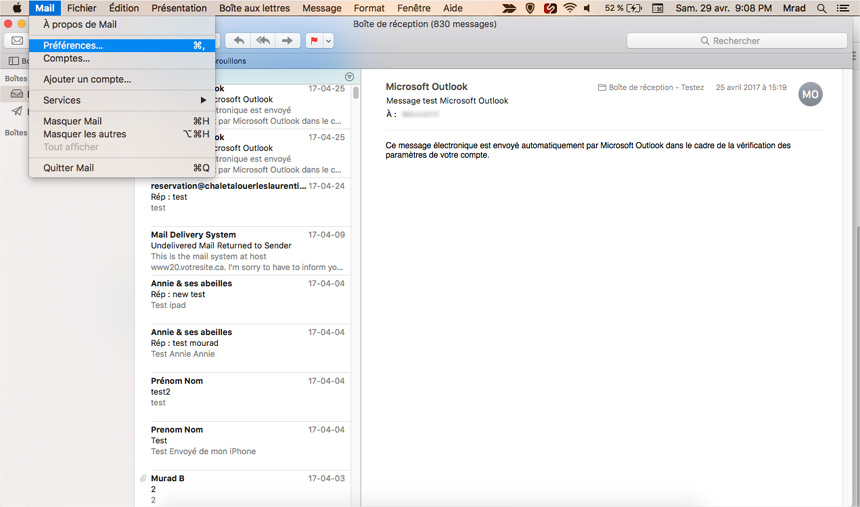
Task: Open Spotlight search magnifier
Action: click(821, 8)
